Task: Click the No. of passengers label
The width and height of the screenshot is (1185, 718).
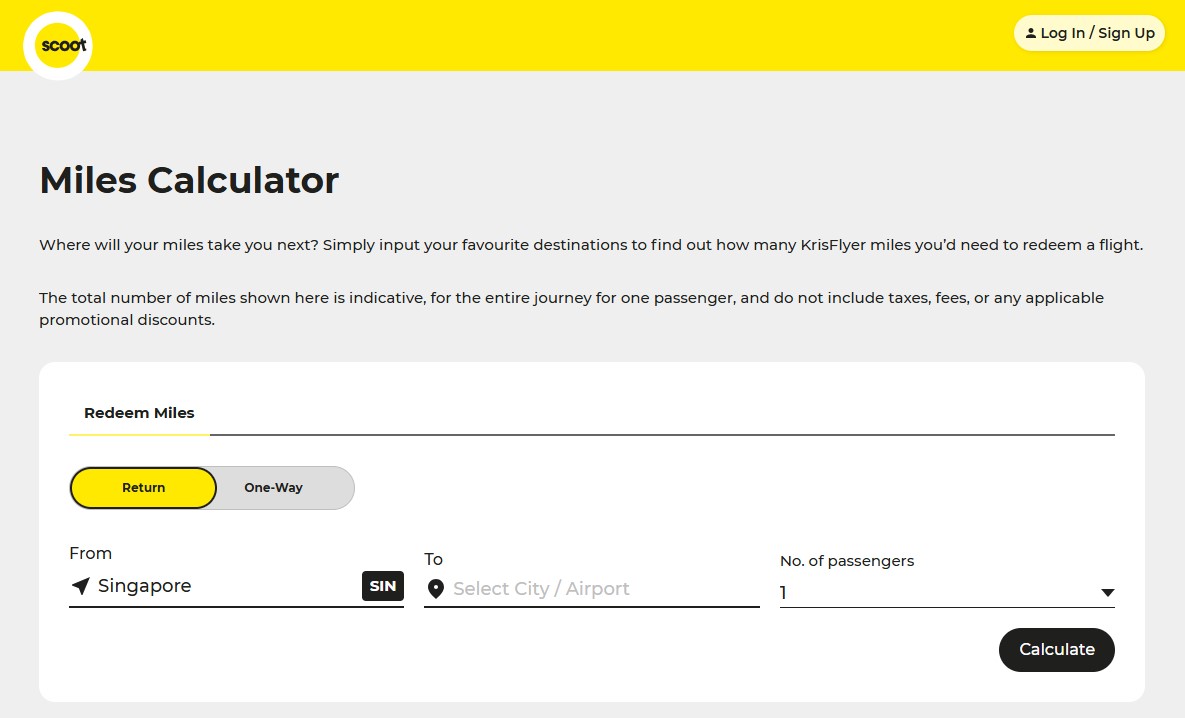Action: (x=846, y=561)
